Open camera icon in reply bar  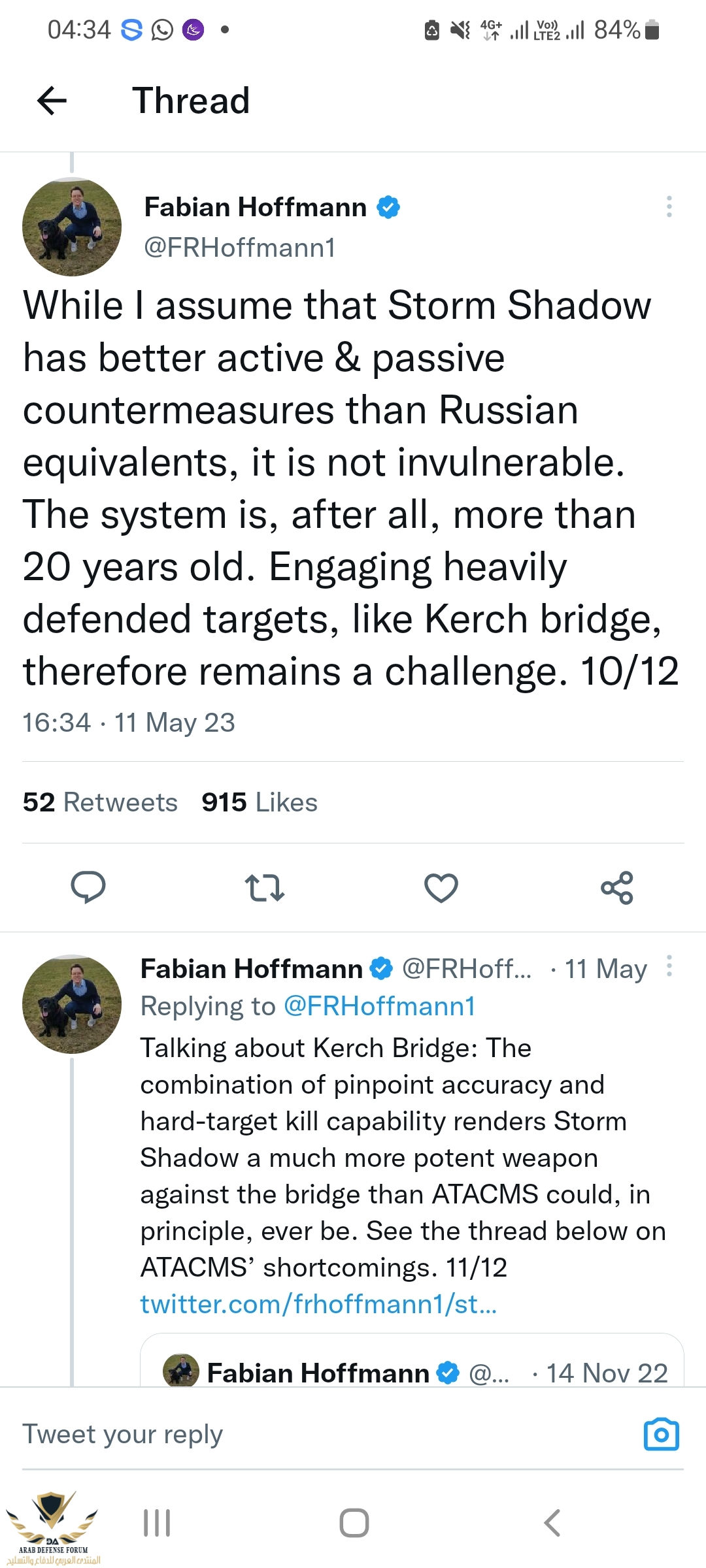(661, 1435)
